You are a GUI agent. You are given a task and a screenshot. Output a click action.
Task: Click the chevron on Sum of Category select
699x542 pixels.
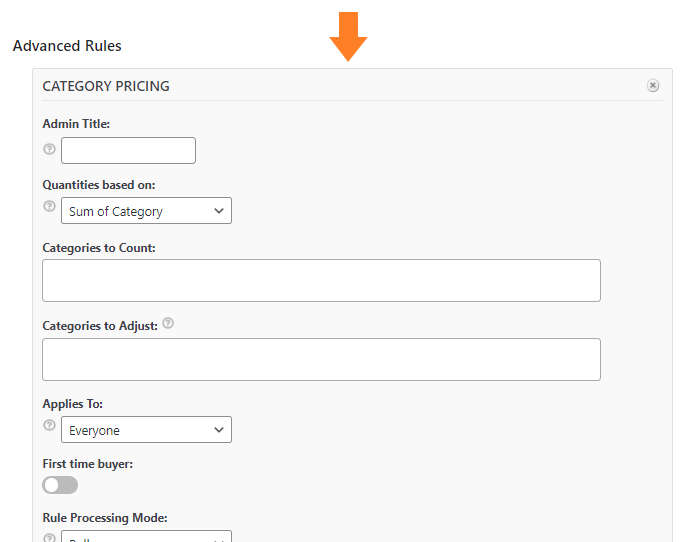click(218, 211)
